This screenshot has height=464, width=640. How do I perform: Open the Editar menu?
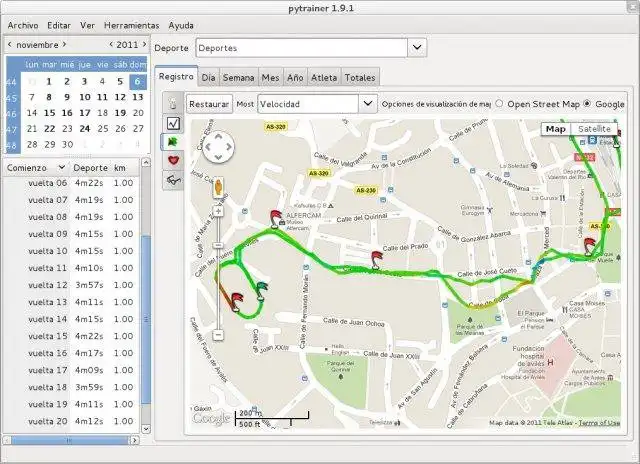click(x=59, y=25)
